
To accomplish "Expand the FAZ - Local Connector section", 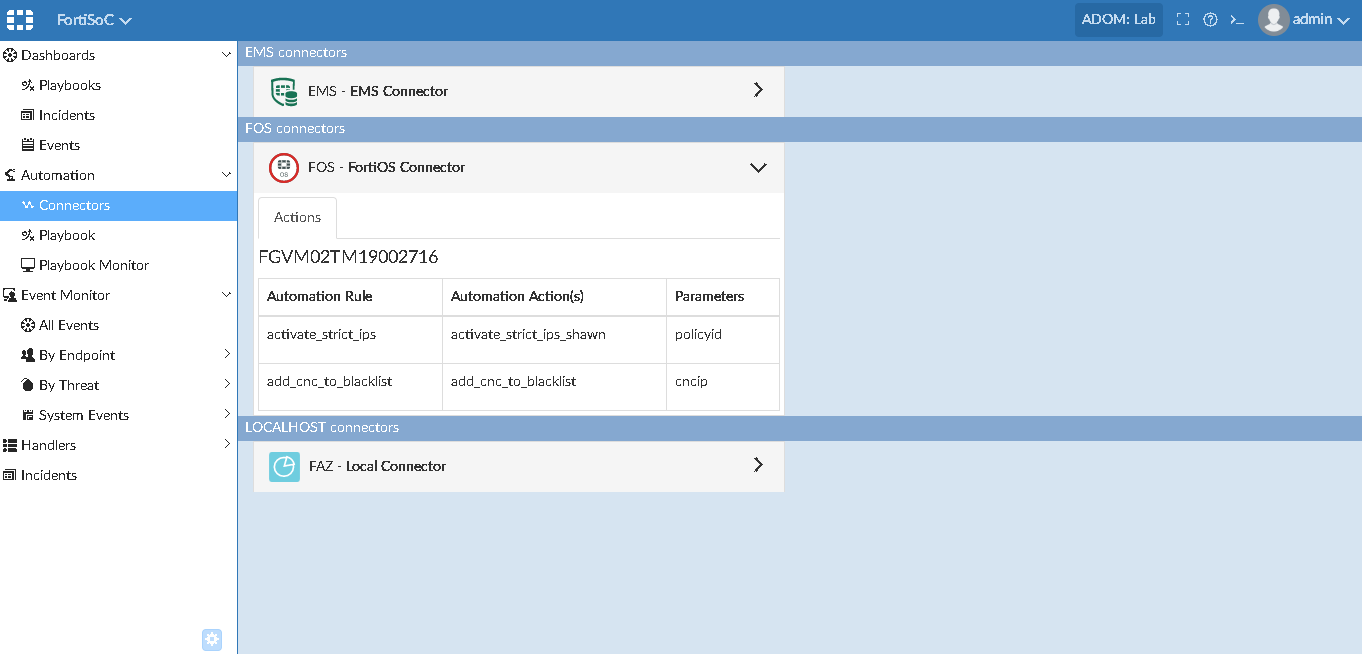I will coord(758,466).
